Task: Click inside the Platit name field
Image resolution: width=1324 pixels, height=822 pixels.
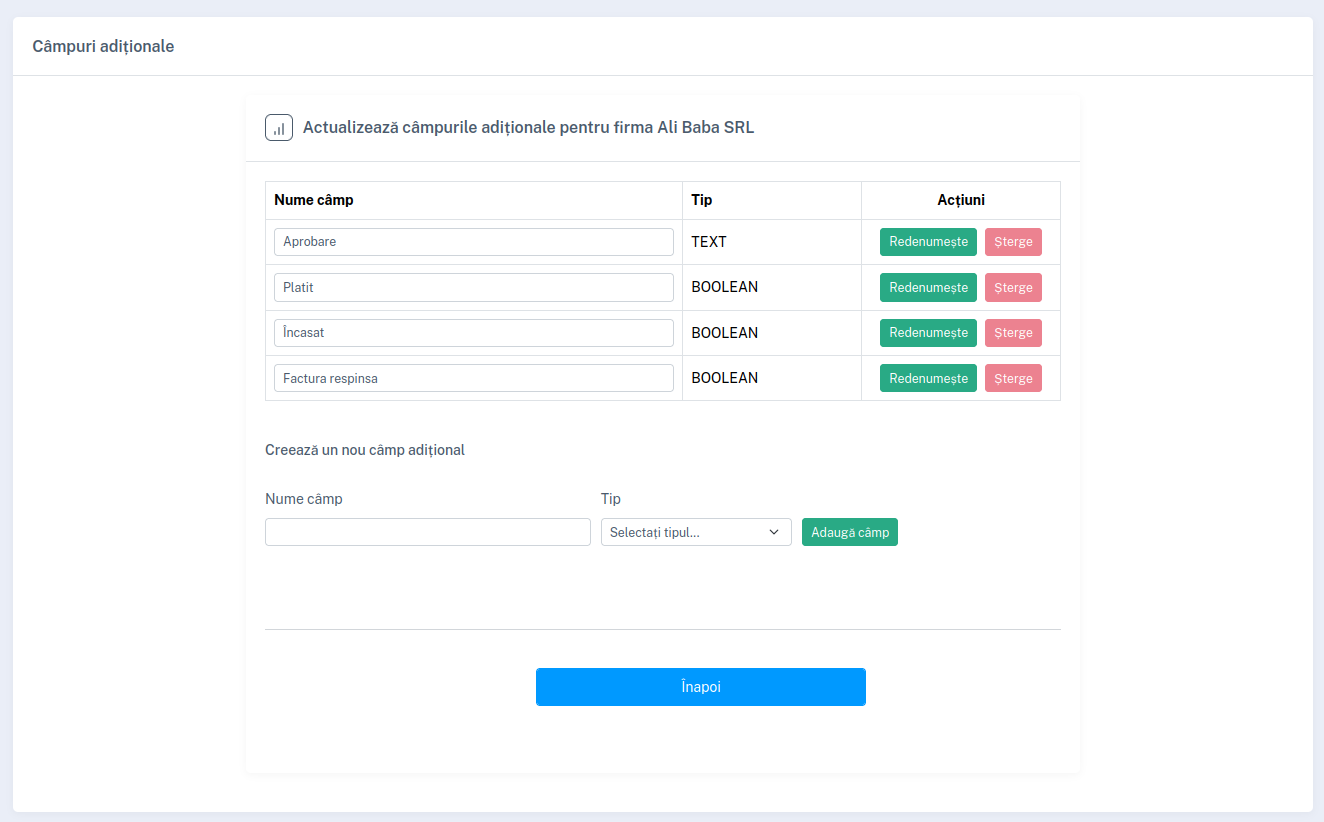Action: (x=473, y=288)
